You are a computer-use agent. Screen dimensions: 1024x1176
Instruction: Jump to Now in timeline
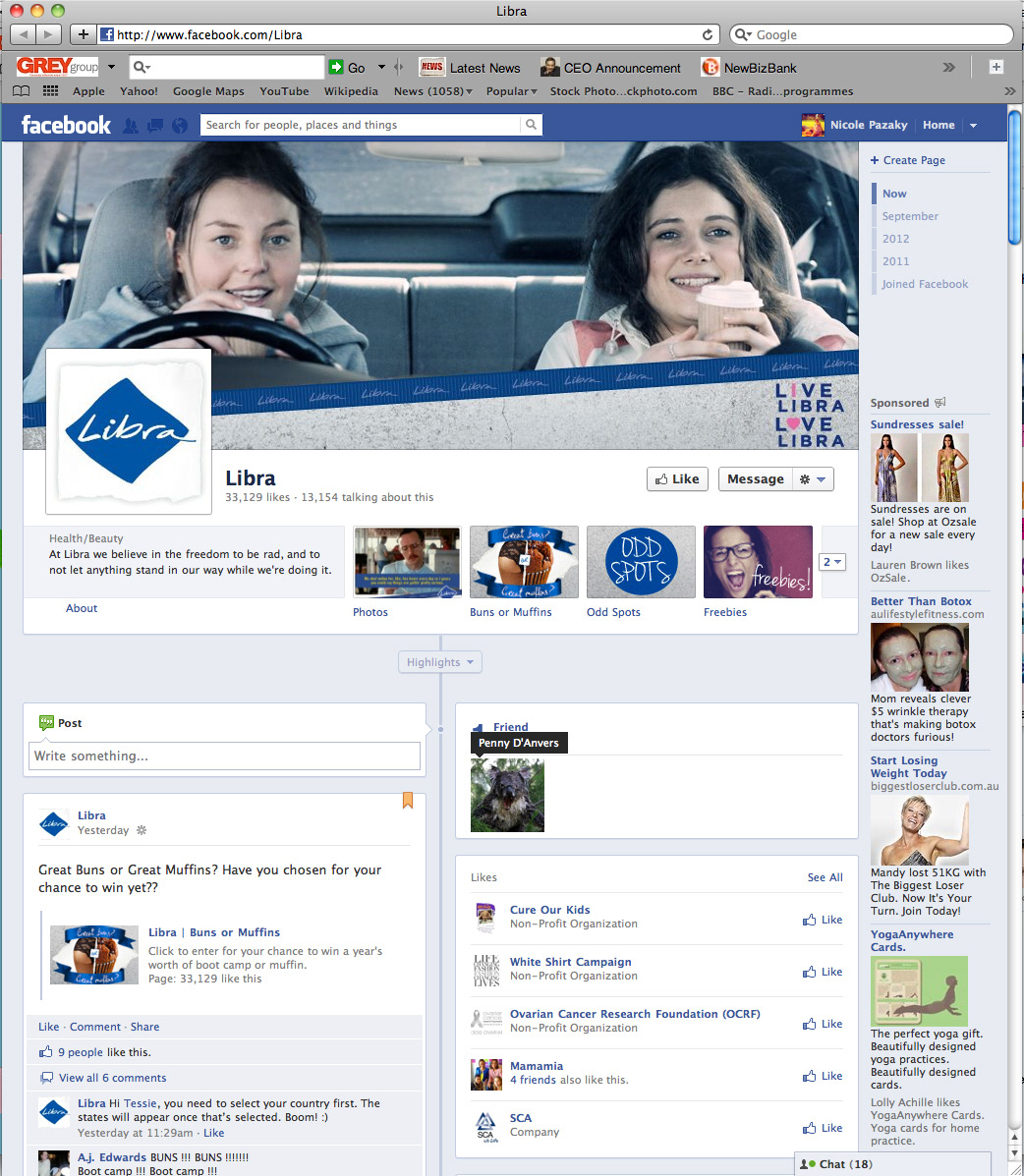click(894, 194)
